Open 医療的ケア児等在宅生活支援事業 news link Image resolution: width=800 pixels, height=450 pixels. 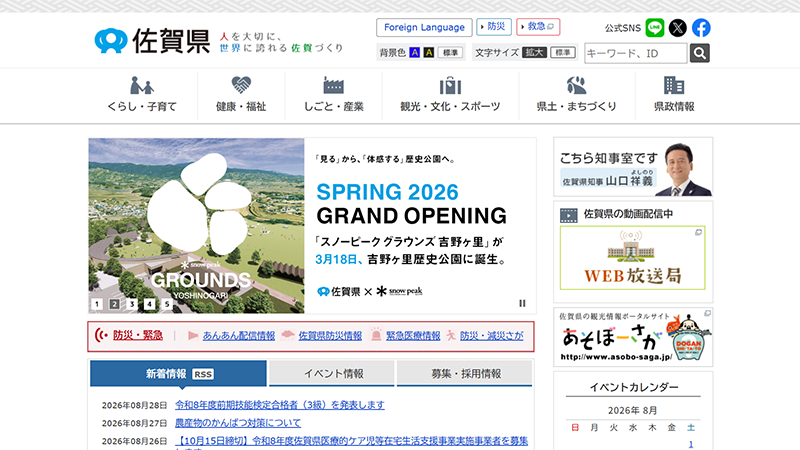pyautogui.click(x=352, y=441)
